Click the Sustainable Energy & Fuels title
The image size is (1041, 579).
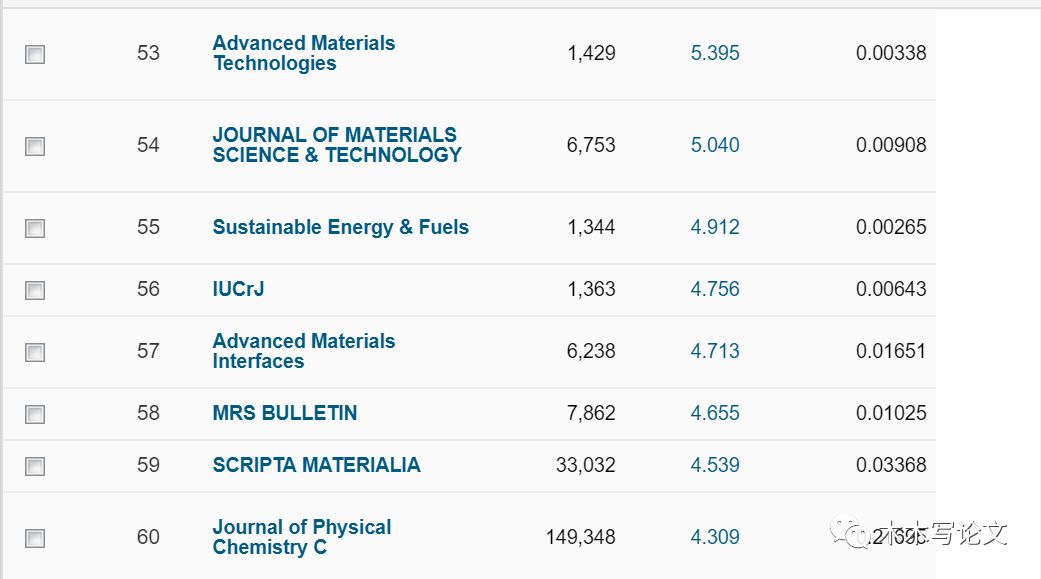pos(340,227)
